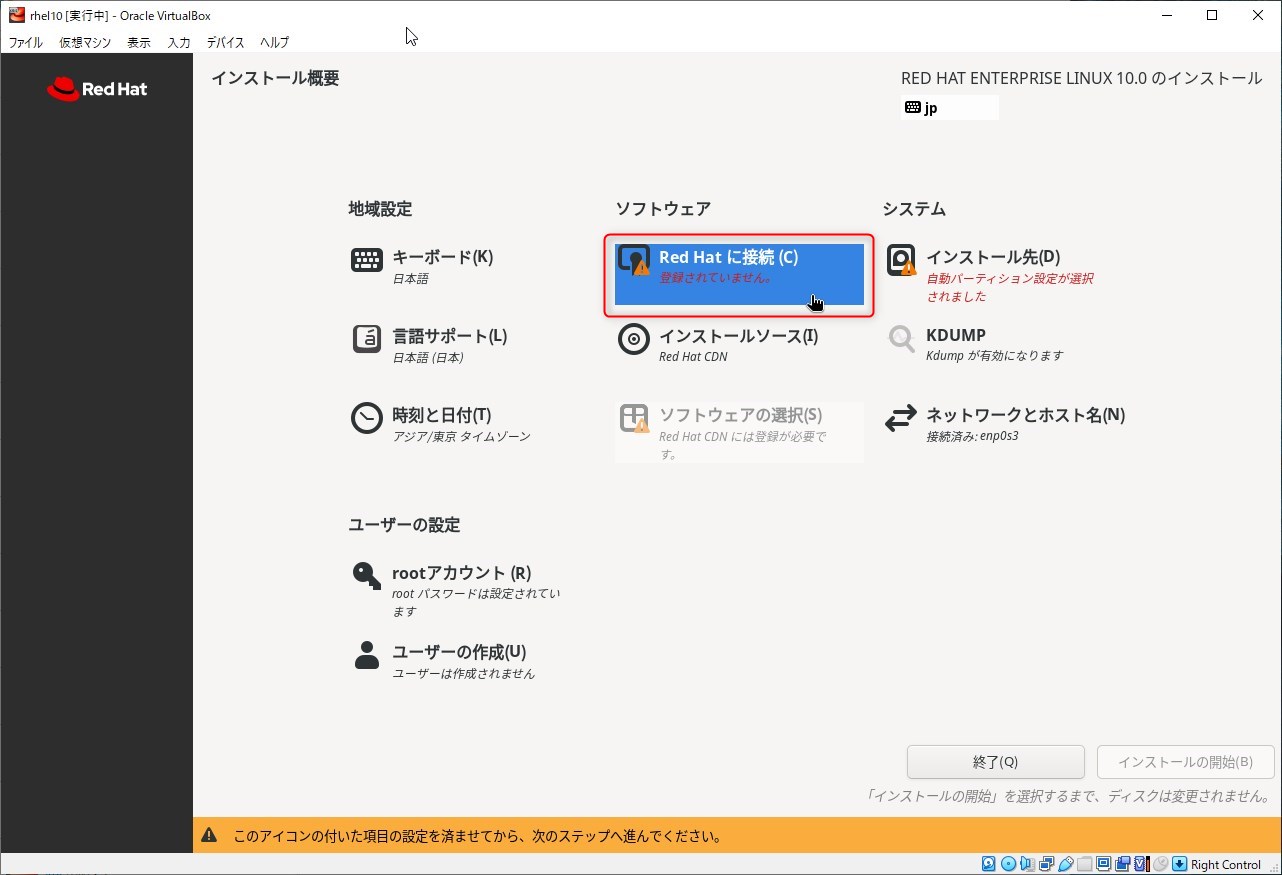This screenshot has width=1282, height=875.
Task: Click the 終了(Q) button
Action: tap(995, 762)
